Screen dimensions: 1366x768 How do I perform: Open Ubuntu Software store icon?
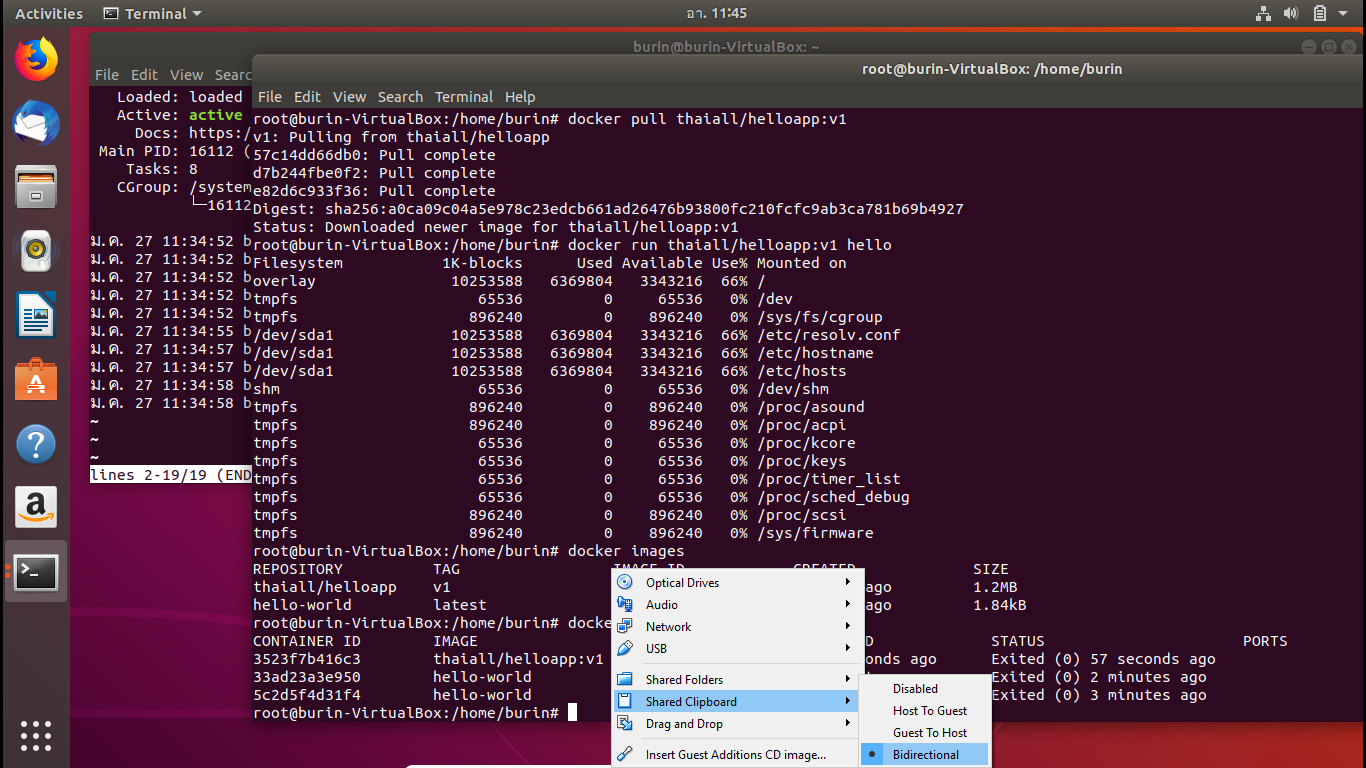[x=36, y=380]
